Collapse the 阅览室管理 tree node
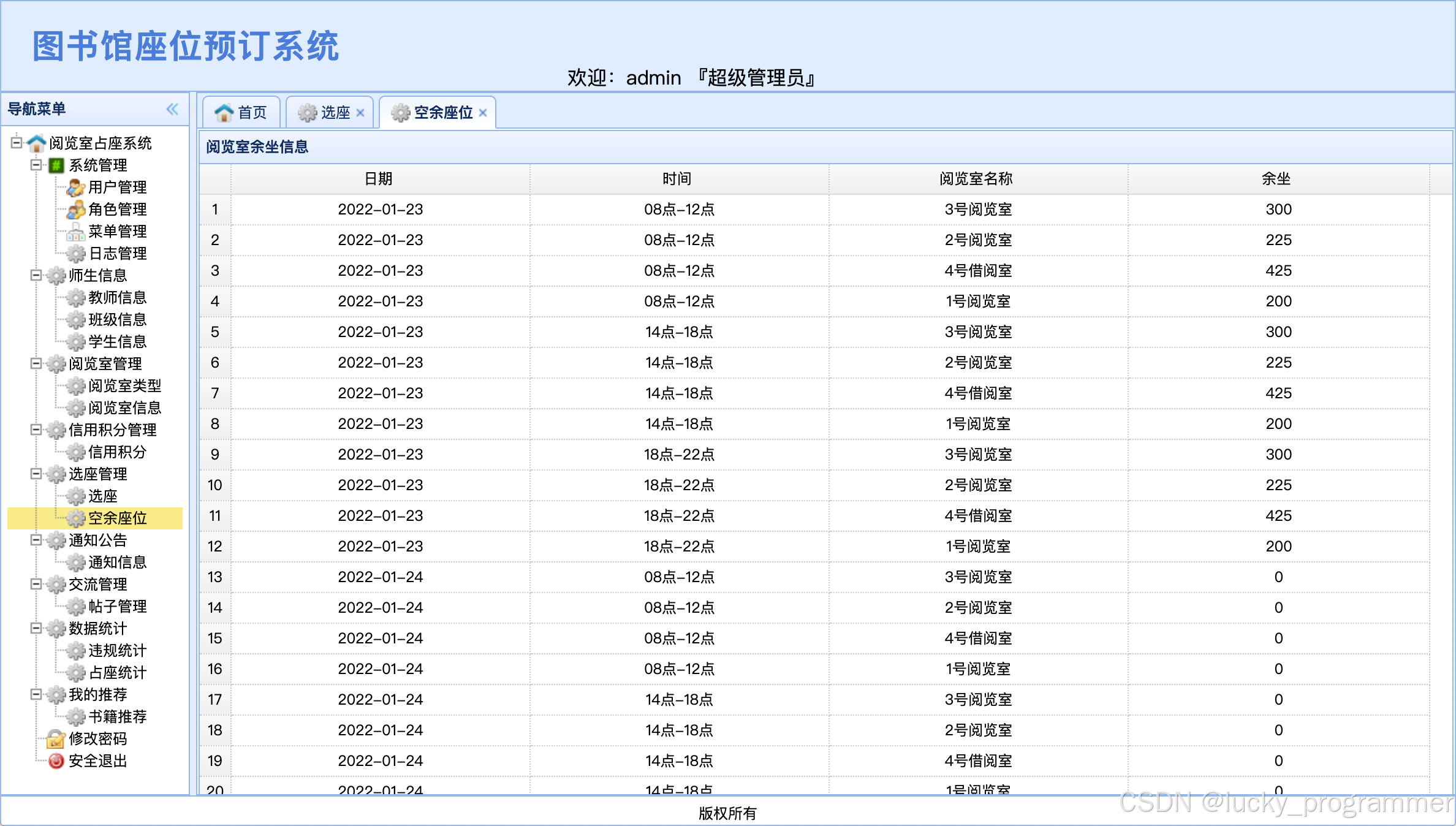This screenshot has width=1456, height=826. [x=36, y=363]
